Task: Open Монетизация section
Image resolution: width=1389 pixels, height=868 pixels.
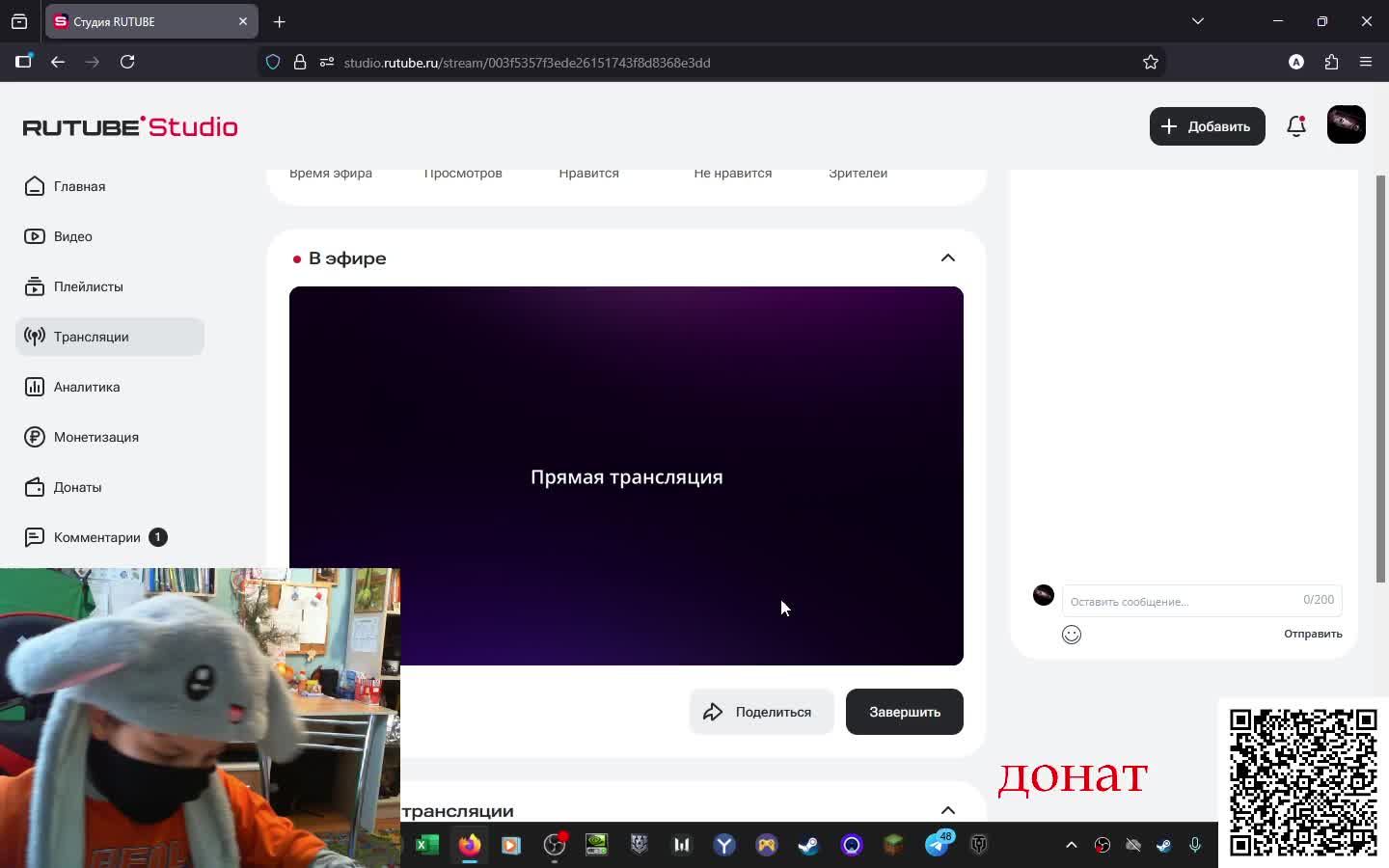Action: click(x=110, y=437)
